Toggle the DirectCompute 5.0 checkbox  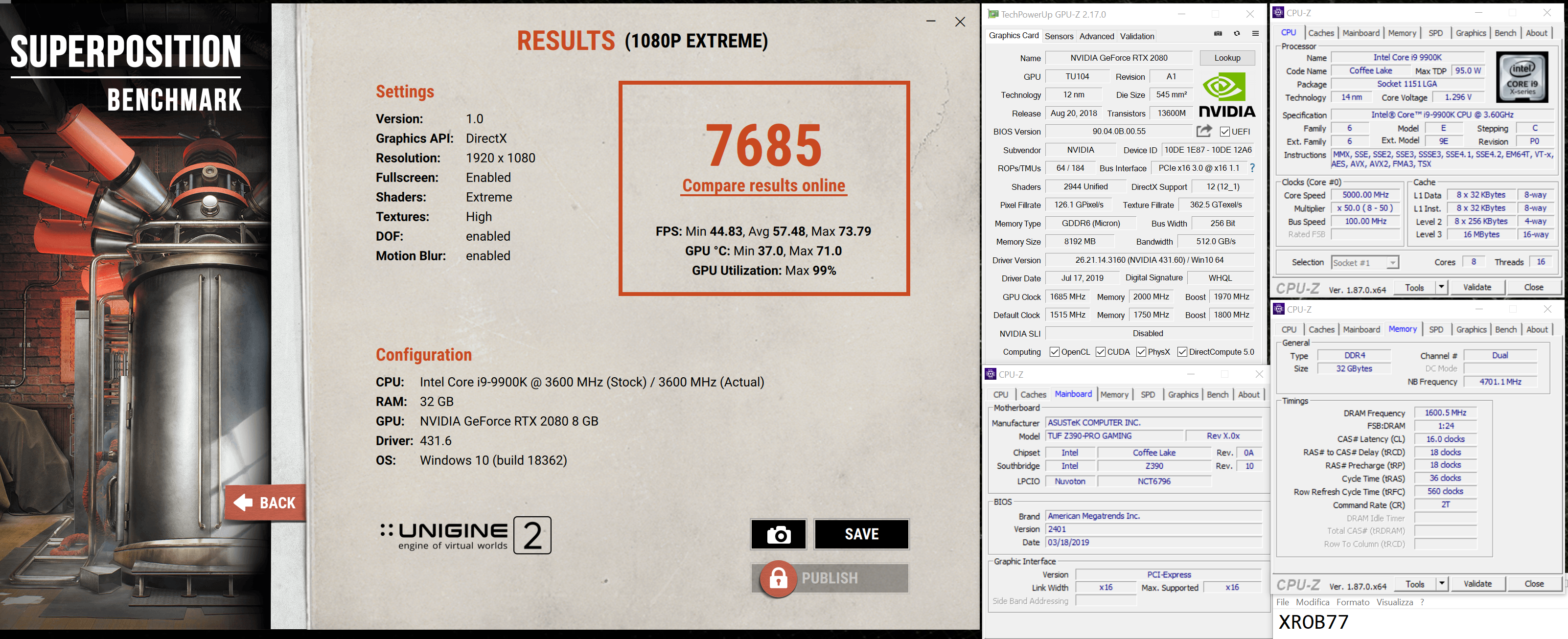[1182, 352]
